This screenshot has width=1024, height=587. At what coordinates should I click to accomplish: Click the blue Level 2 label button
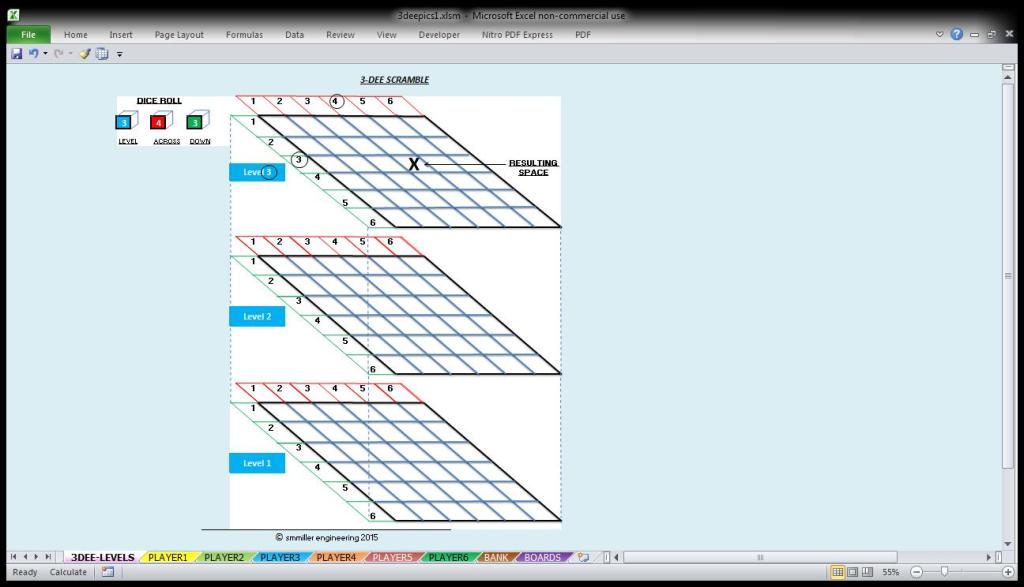pos(257,317)
